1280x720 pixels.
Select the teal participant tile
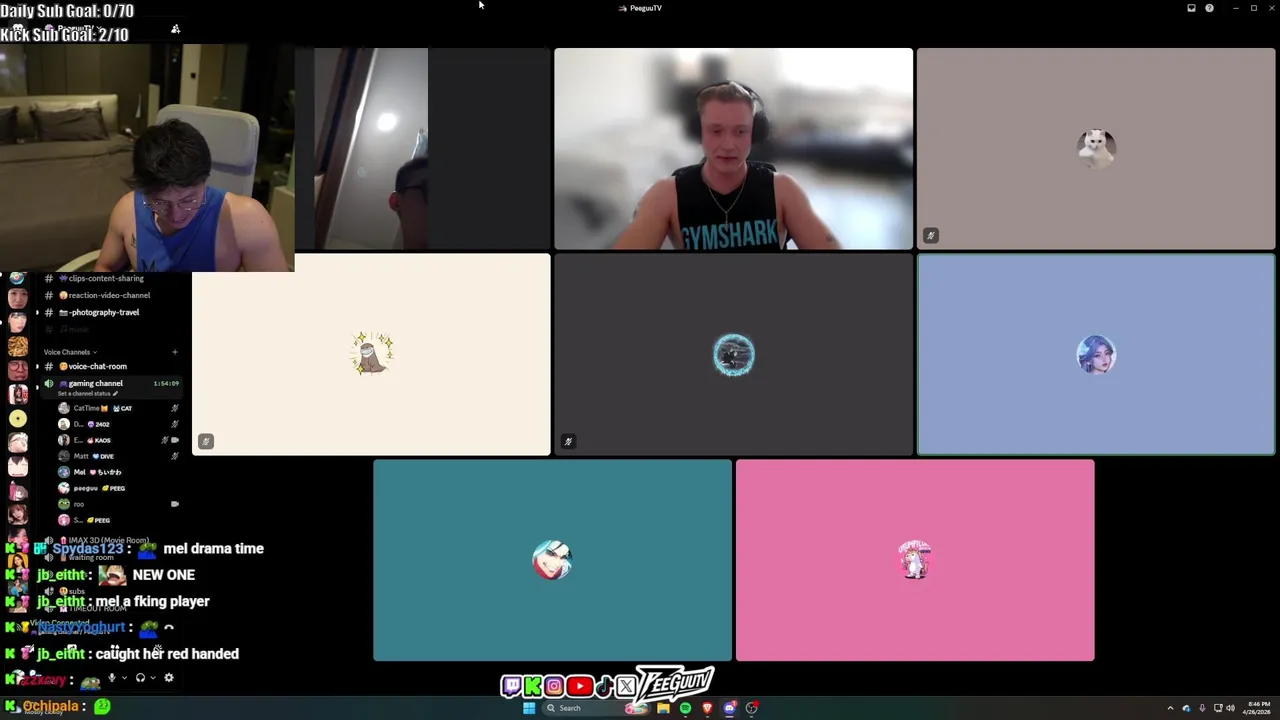pyautogui.click(x=552, y=561)
